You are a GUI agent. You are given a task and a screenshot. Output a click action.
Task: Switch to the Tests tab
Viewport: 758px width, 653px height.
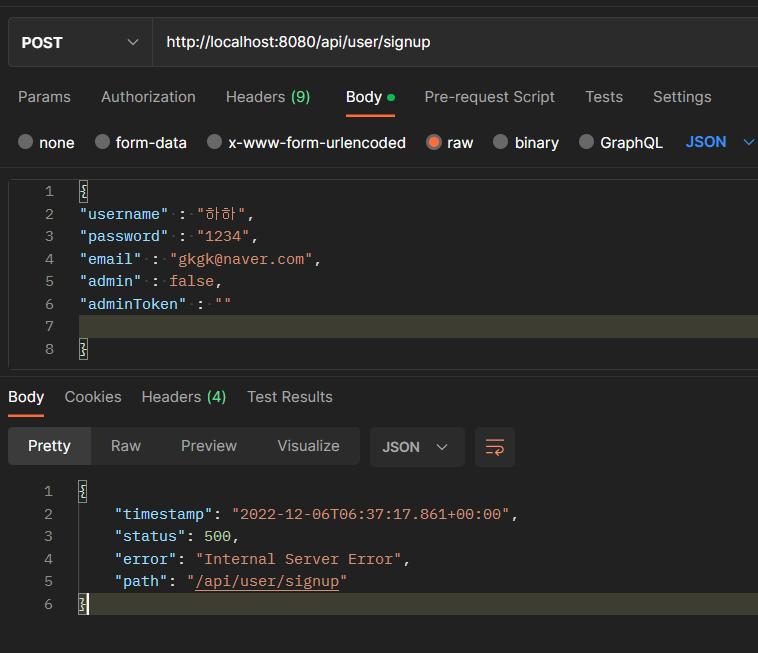604,97
